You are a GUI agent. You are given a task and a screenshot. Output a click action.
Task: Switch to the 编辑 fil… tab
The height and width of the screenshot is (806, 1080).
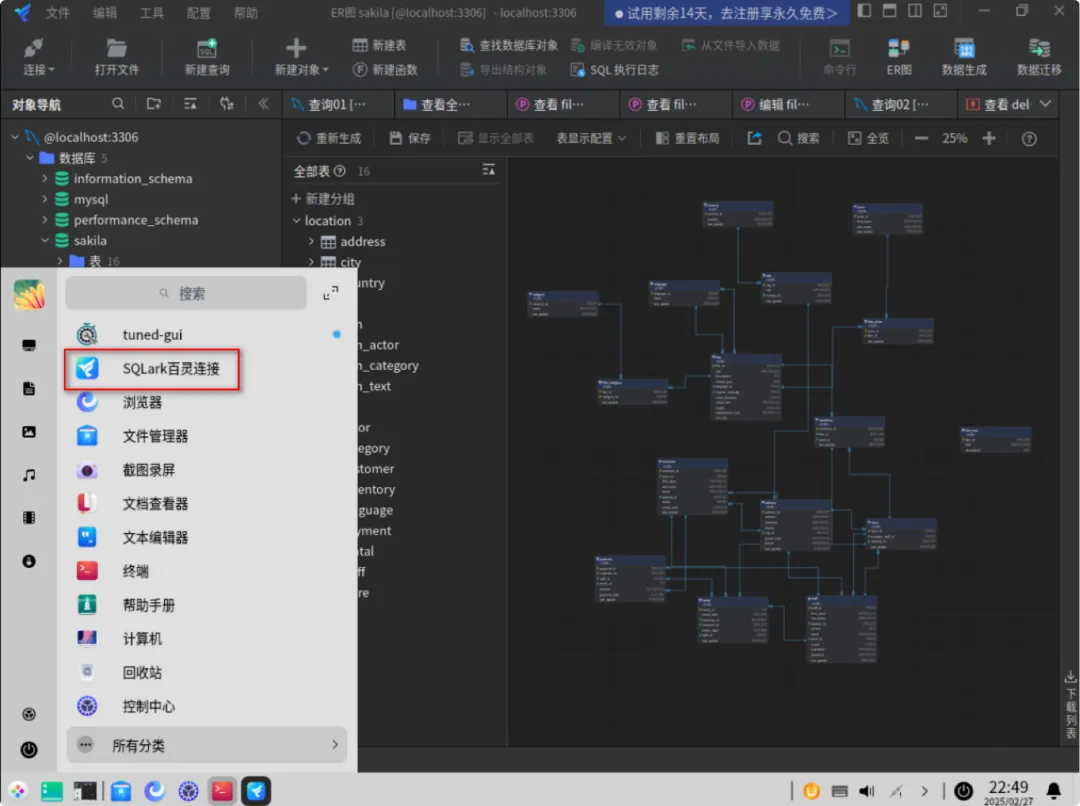[787, 105]
